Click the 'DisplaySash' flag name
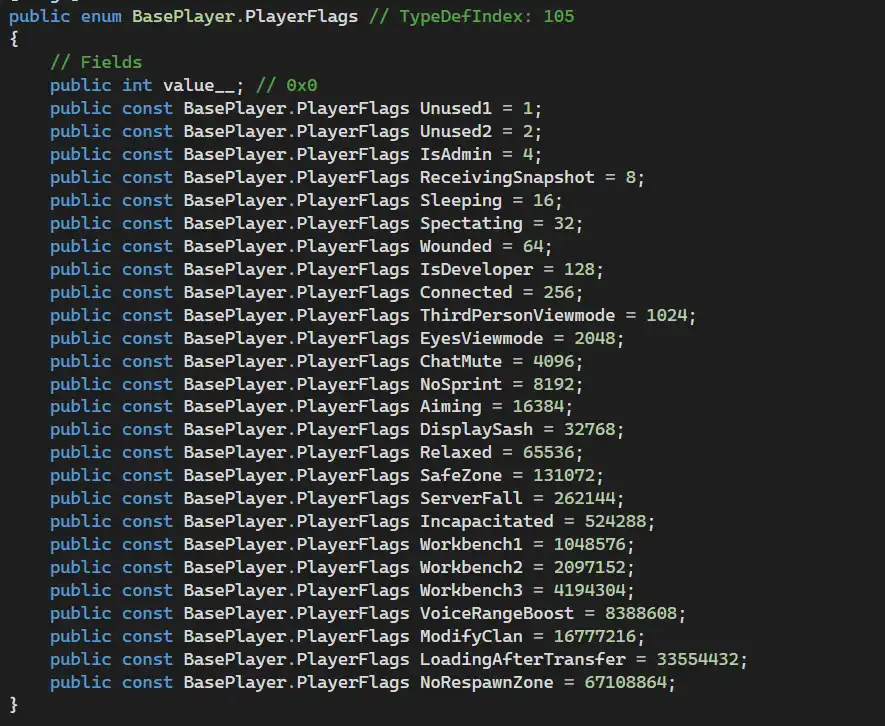Viewport: 885px width, 726px height. coord(476,430)
